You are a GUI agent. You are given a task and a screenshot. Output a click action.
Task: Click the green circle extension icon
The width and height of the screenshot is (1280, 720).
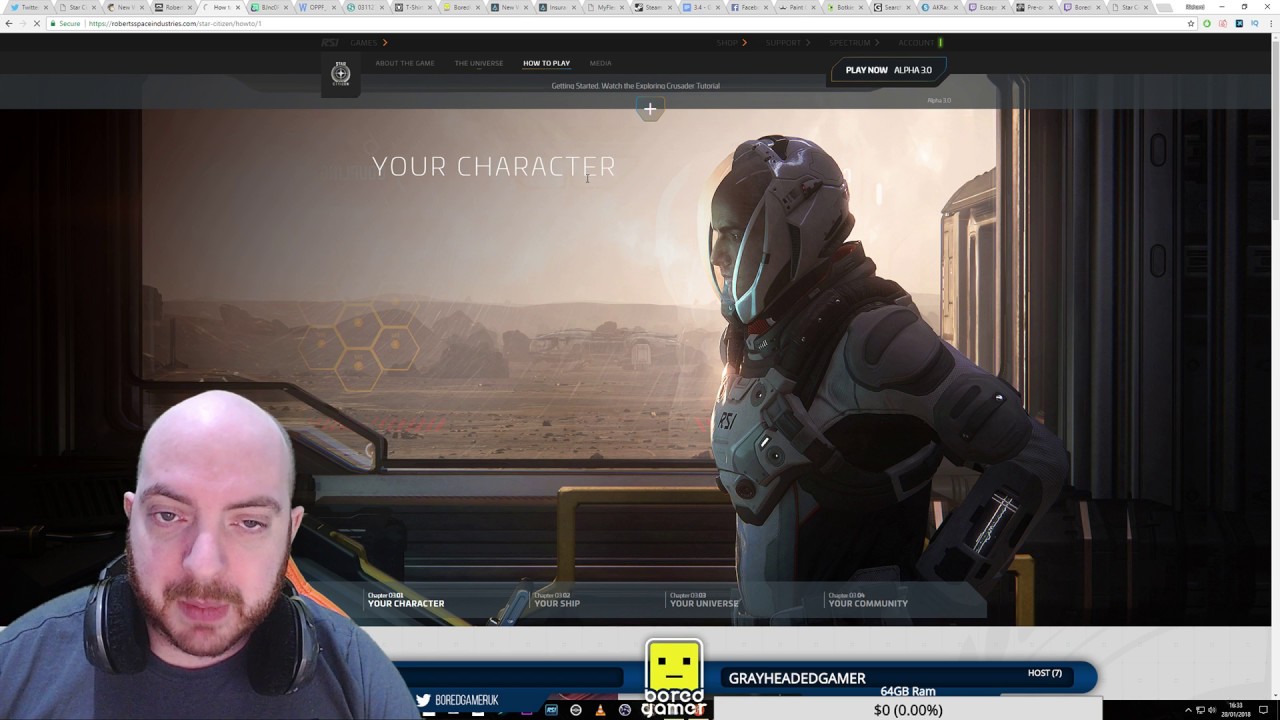1207,23
